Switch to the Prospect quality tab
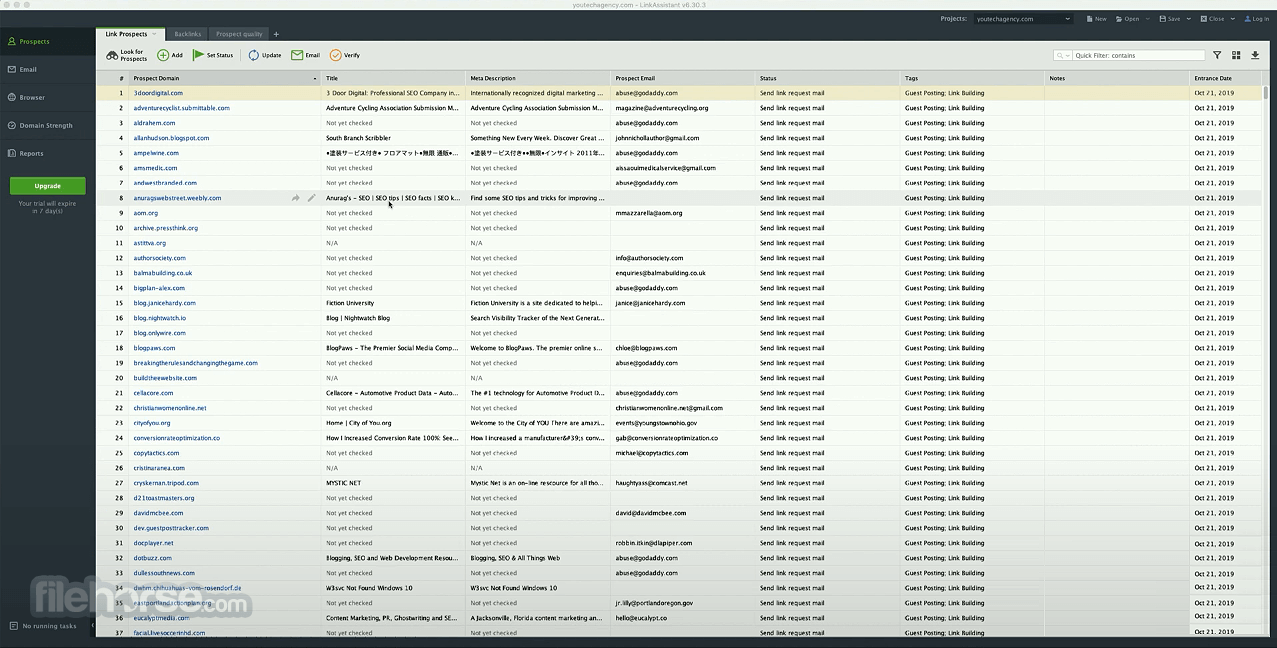Viewport: 1277px width, 648px height. click(x=239, y=34)
